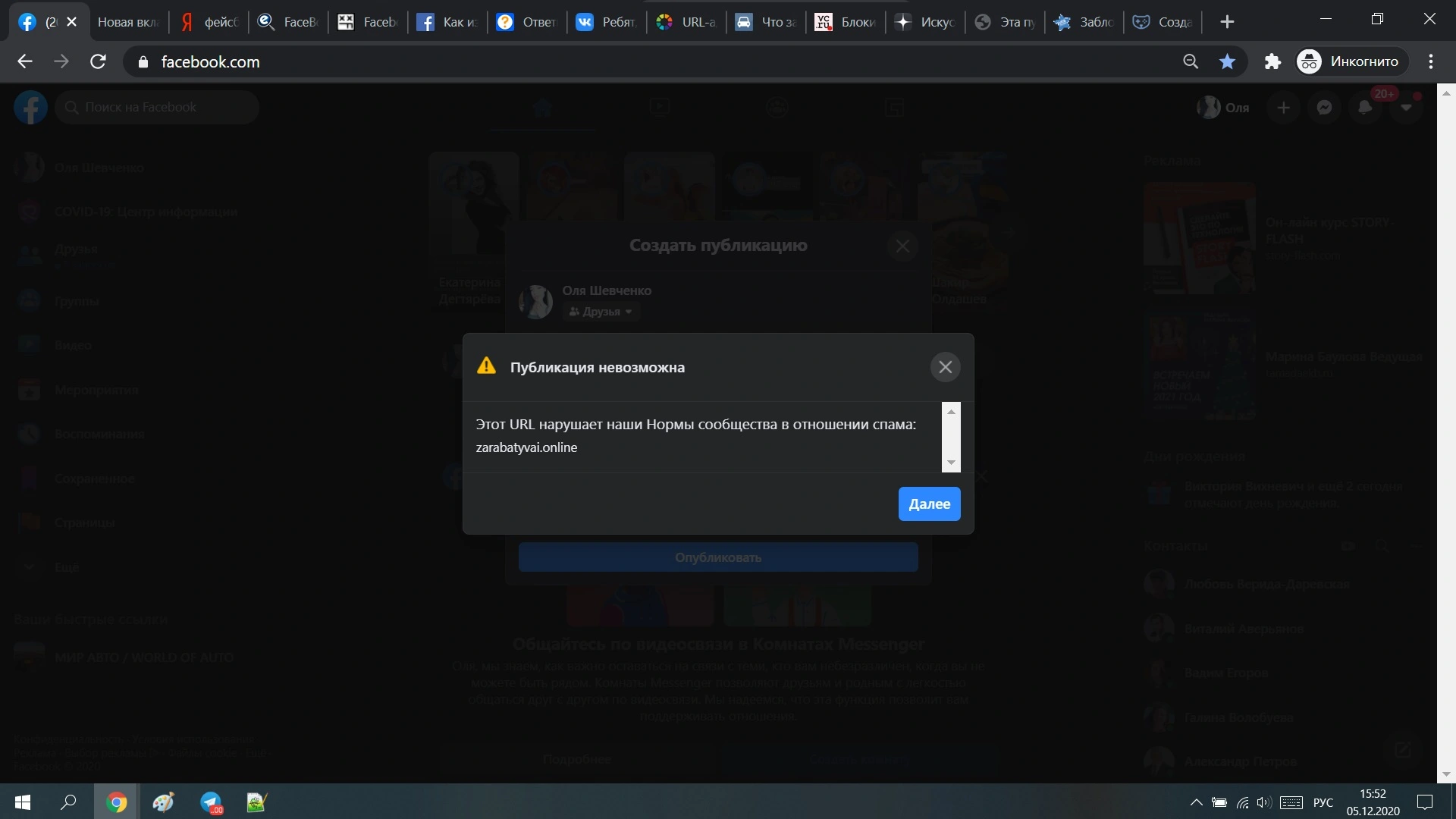1456x819 pixels.
Task: Open a new tab with plus button
Action: (x=1227, y=22)
